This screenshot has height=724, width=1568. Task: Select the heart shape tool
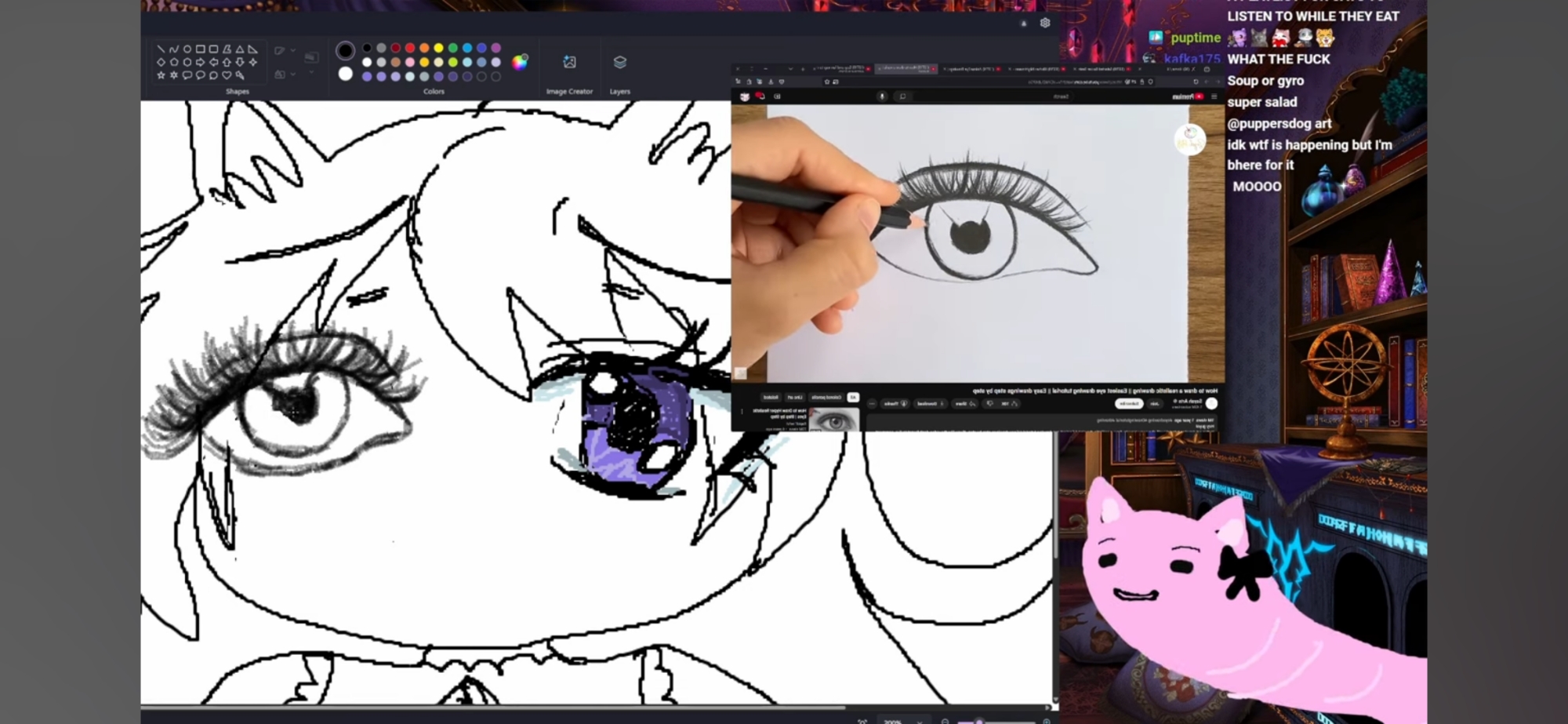(x=227, y=75)
